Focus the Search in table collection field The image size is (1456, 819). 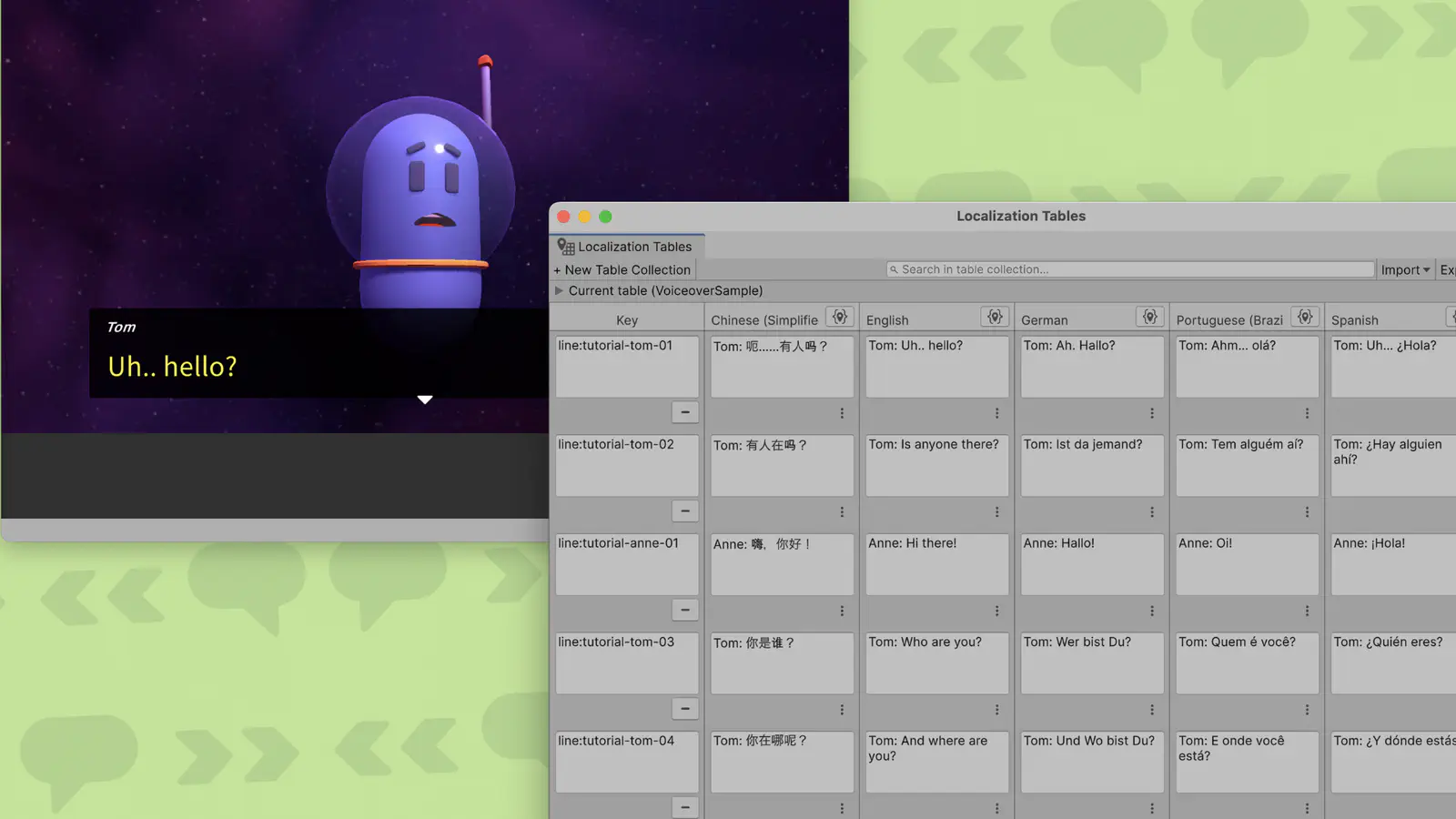pos(1129,270)
